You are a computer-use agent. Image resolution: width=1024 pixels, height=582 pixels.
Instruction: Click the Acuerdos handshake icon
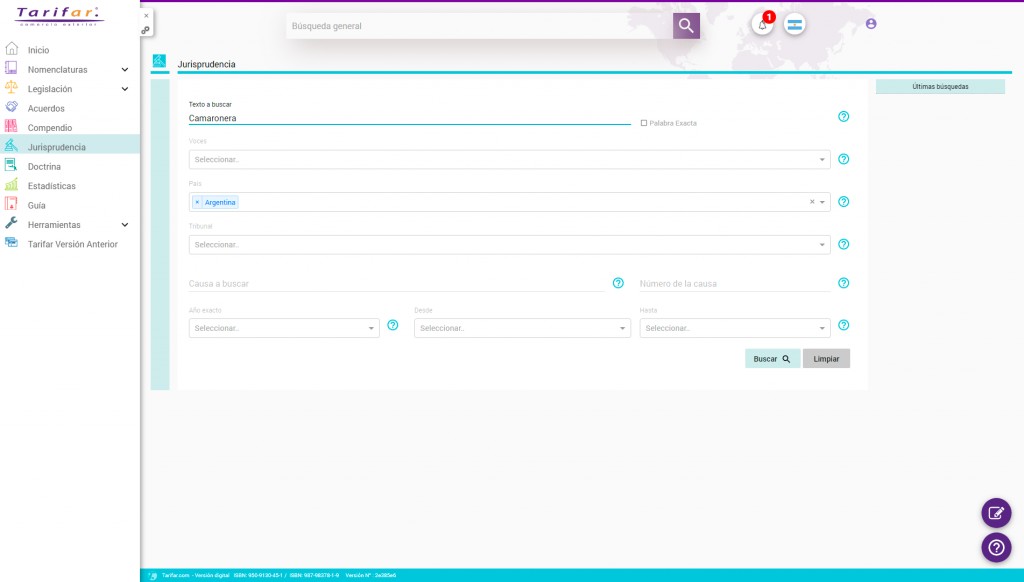(x=11, y=107)
